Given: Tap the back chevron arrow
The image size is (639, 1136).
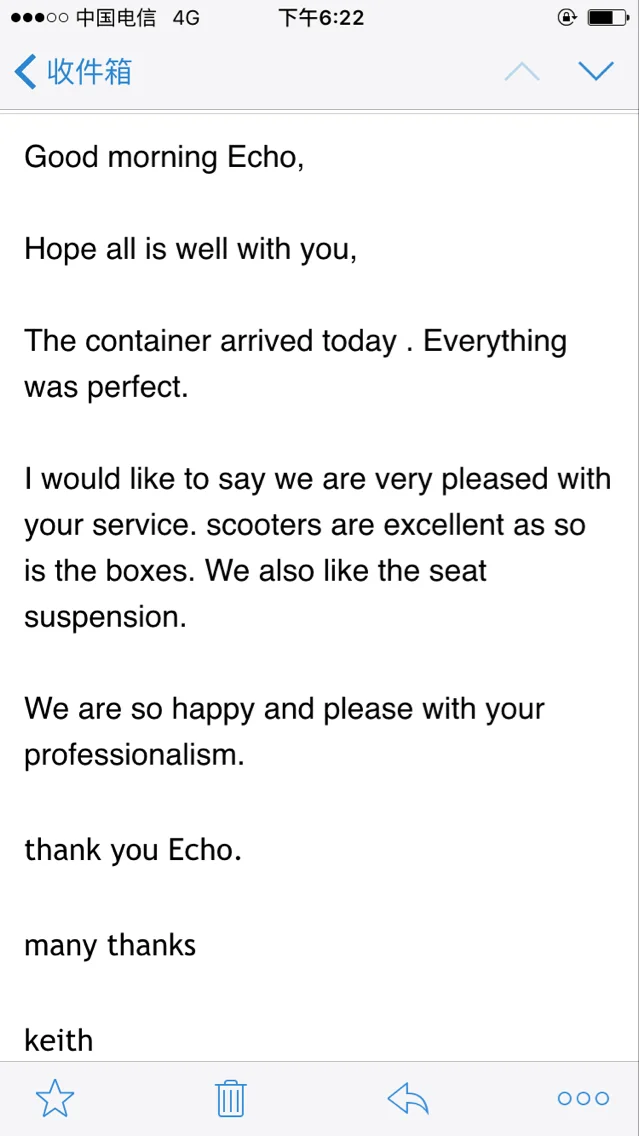Looking at the screenshot, I should (25, 72).
